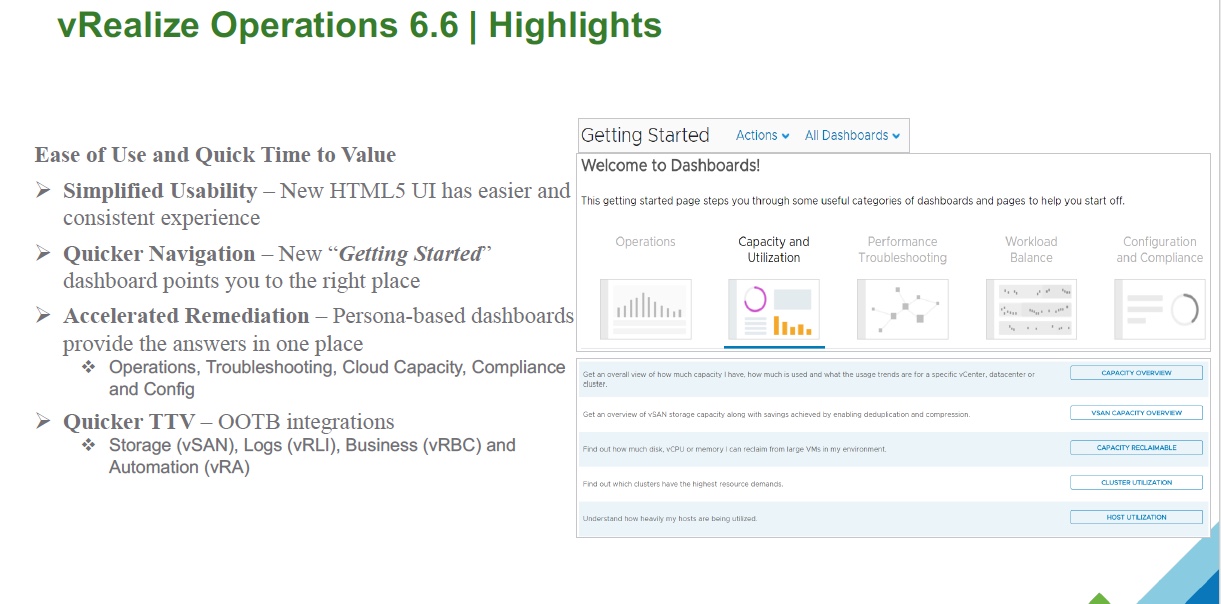Open the Performance Troubleshooting scatter graph icon
This screenshot has width=1221, height=604.
tap(902, 309)
